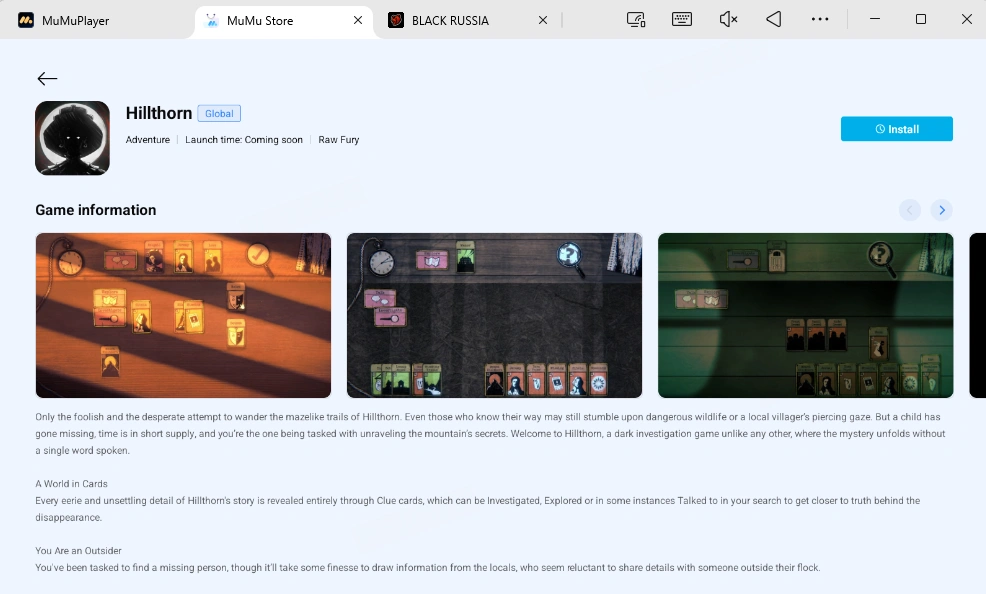This screenshot has height=594, width=986.
Task: Click the MuMuPlayer logo icon
Action: coord(26,21)
